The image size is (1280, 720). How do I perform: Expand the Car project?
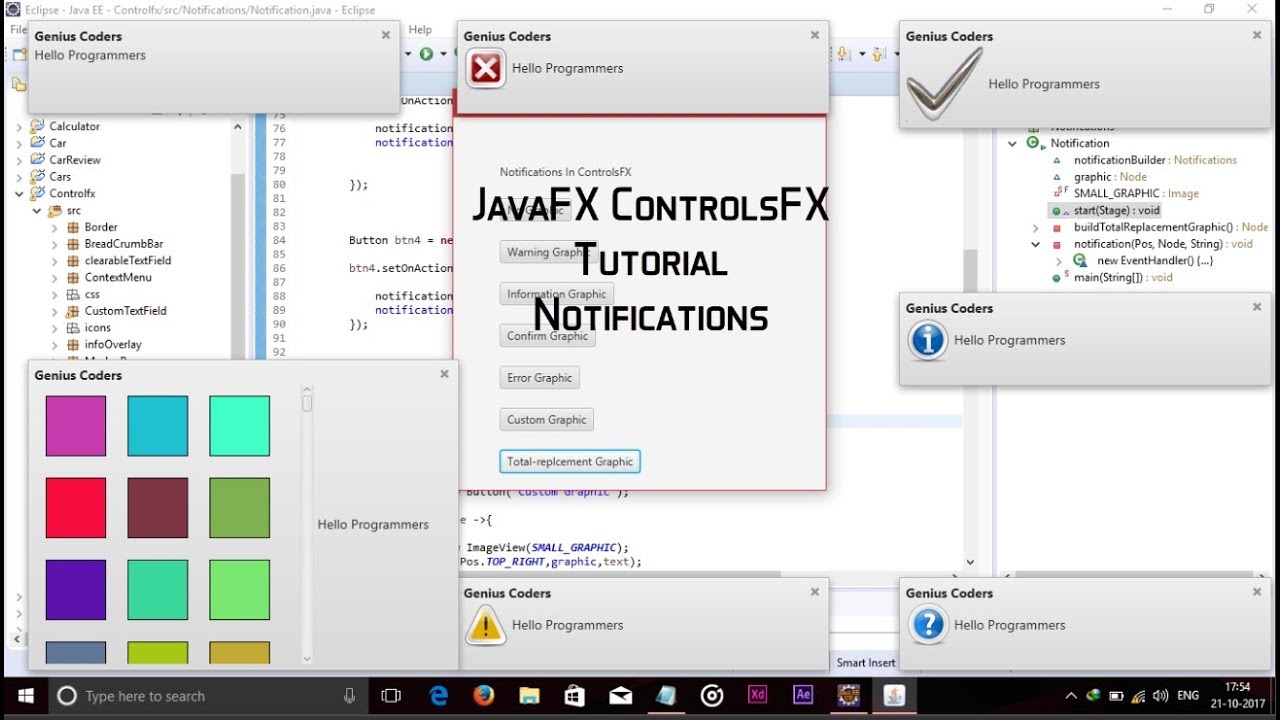(19, 144)
